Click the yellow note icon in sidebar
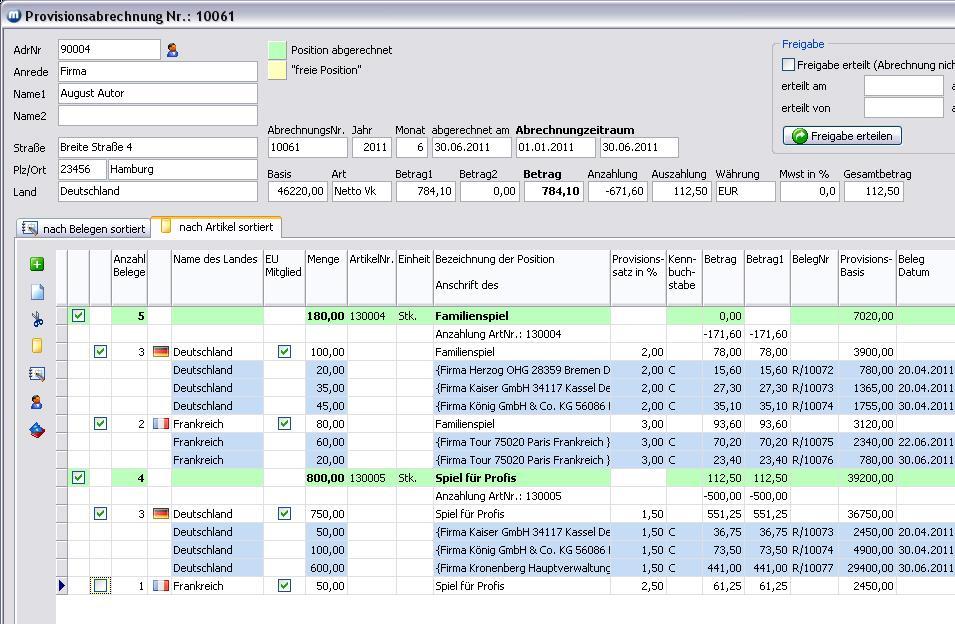 click(x=37, y=346)
